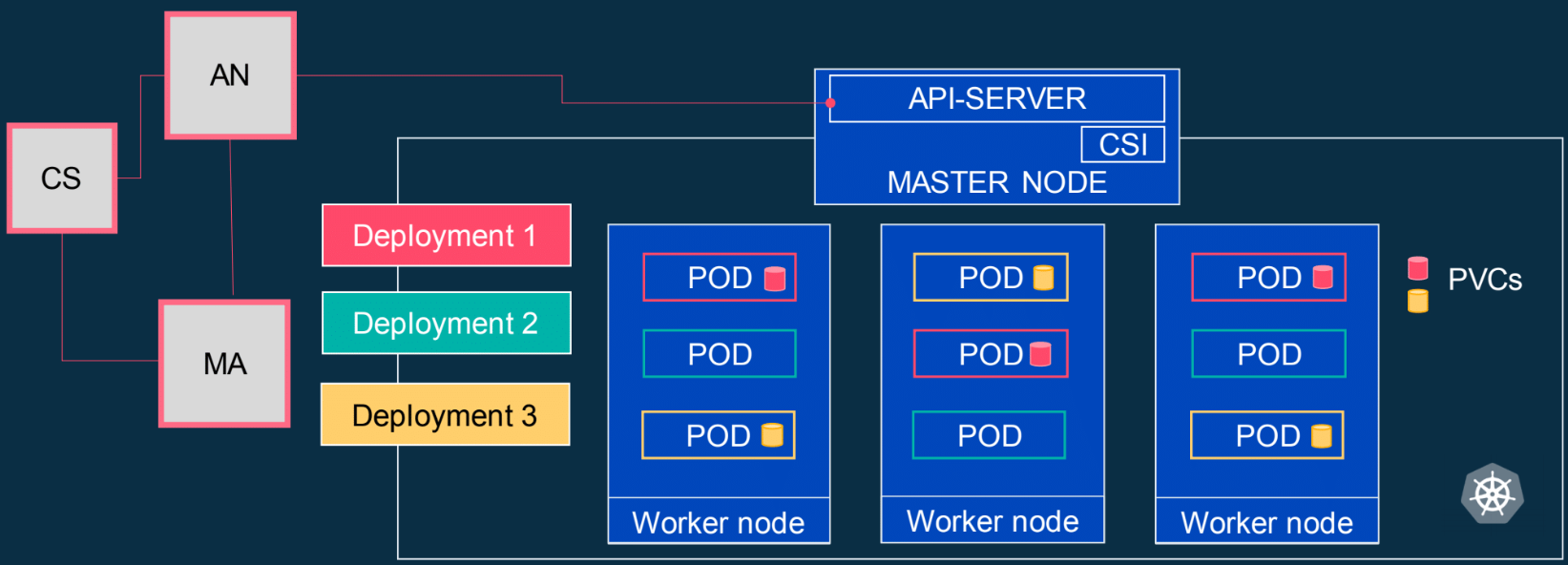The width and height of the screenshot is (1568, 565).
Task: Click yellow PVC icon in right worker node's pod
Action: point(1322,435)
